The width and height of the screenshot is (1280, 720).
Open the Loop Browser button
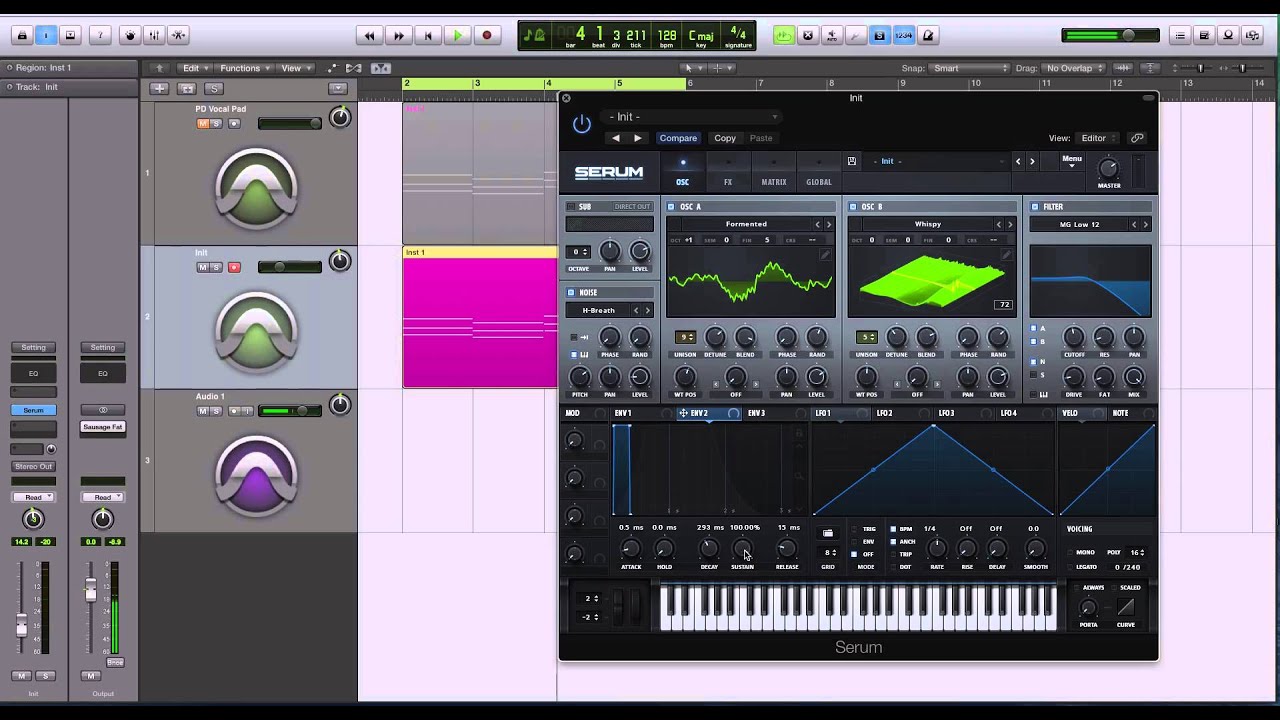point(1229,36)
